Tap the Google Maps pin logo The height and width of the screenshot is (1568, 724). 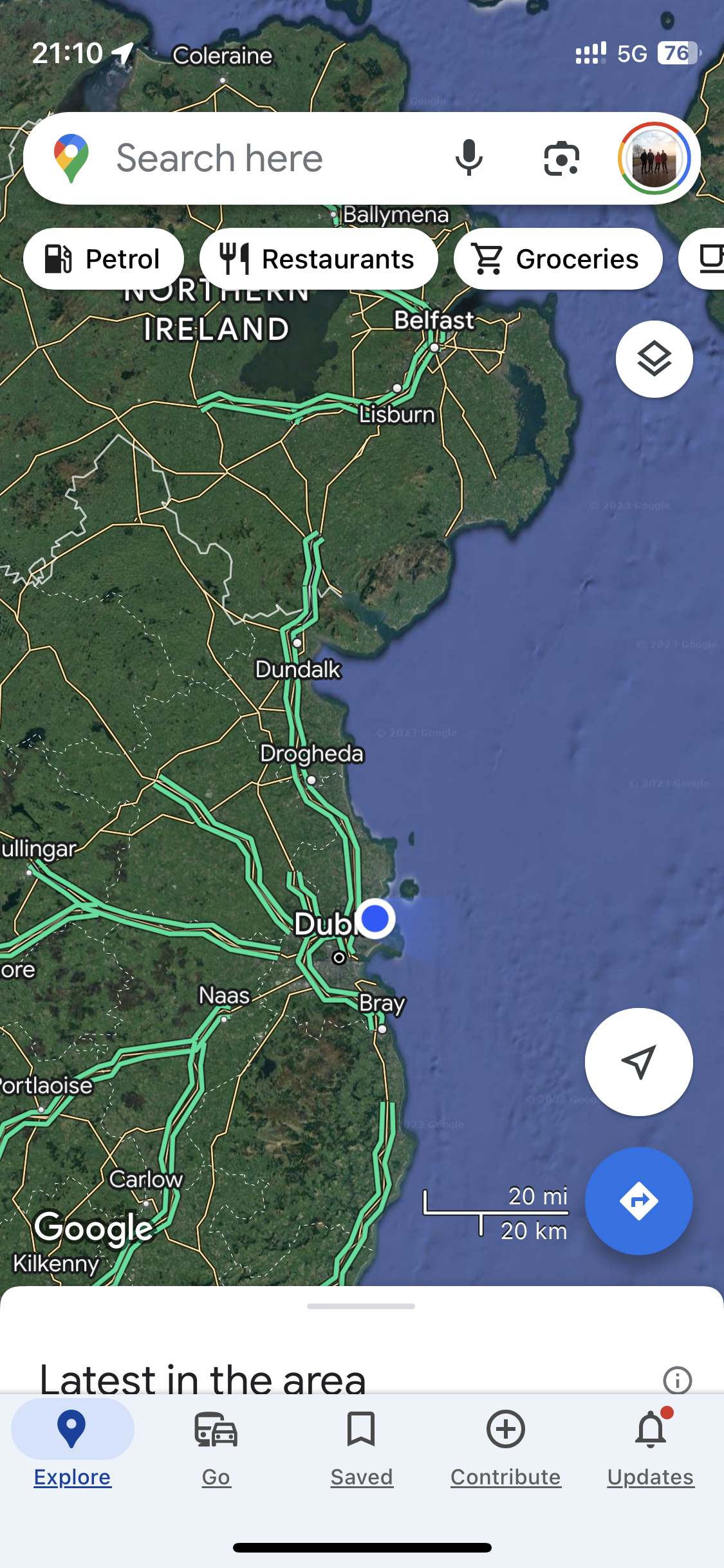pyautogui.click(x=71, y=158)
